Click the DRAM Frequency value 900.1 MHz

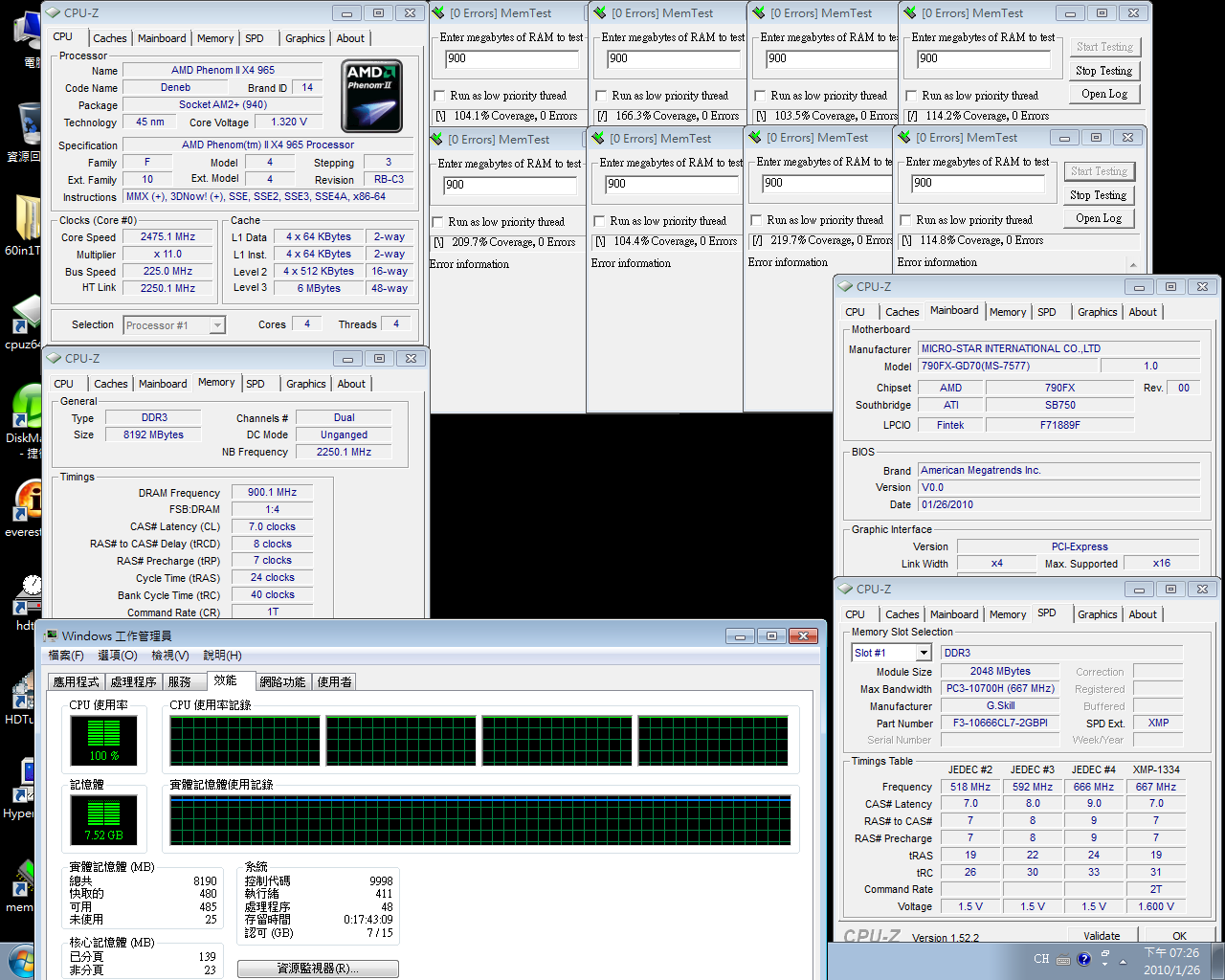272,492
